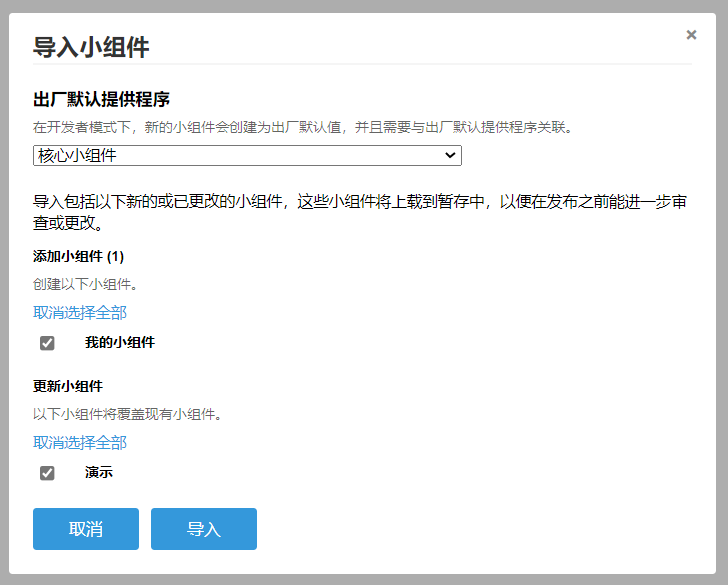This screenshot has height=585, width=728.
Task: Click the 创建以下小组件 description text
Action: pos(85,285)
